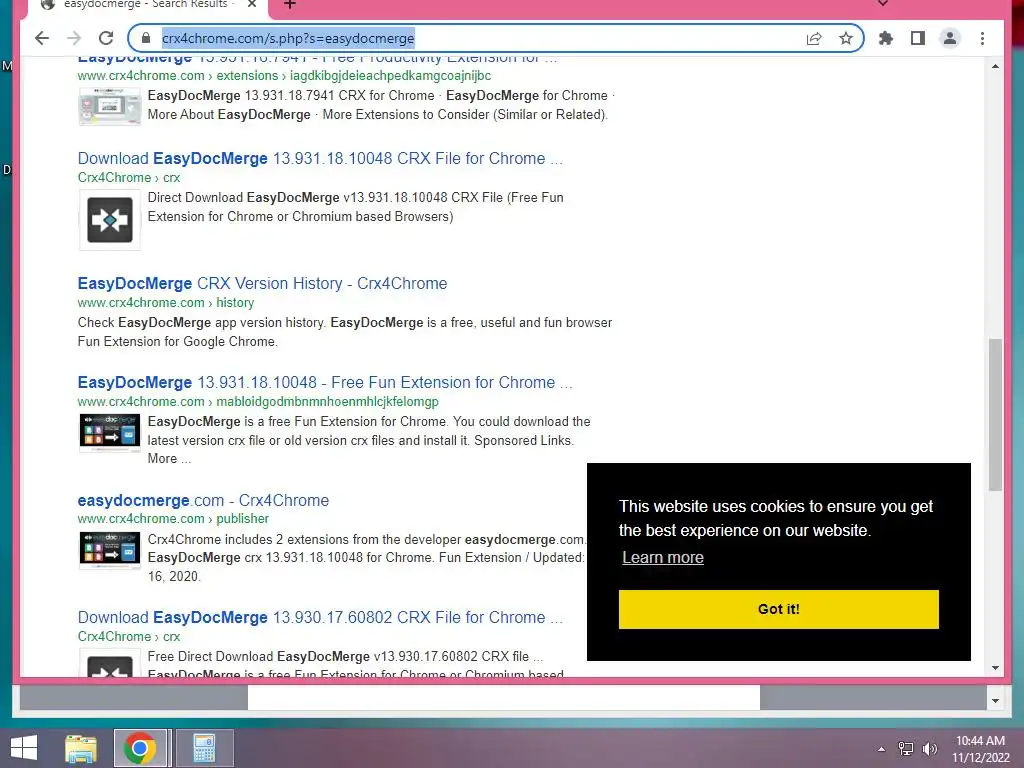
Task: View site information lock icon
Action: click(146, 38)
